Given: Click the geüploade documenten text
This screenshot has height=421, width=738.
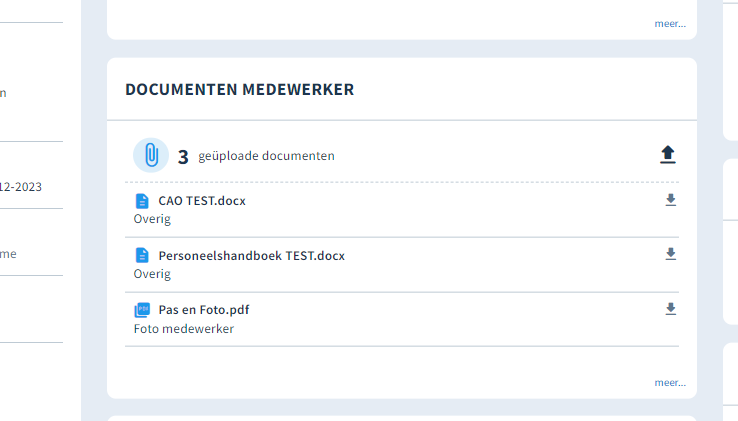Looking at the screenshot, I should (266, 156).
